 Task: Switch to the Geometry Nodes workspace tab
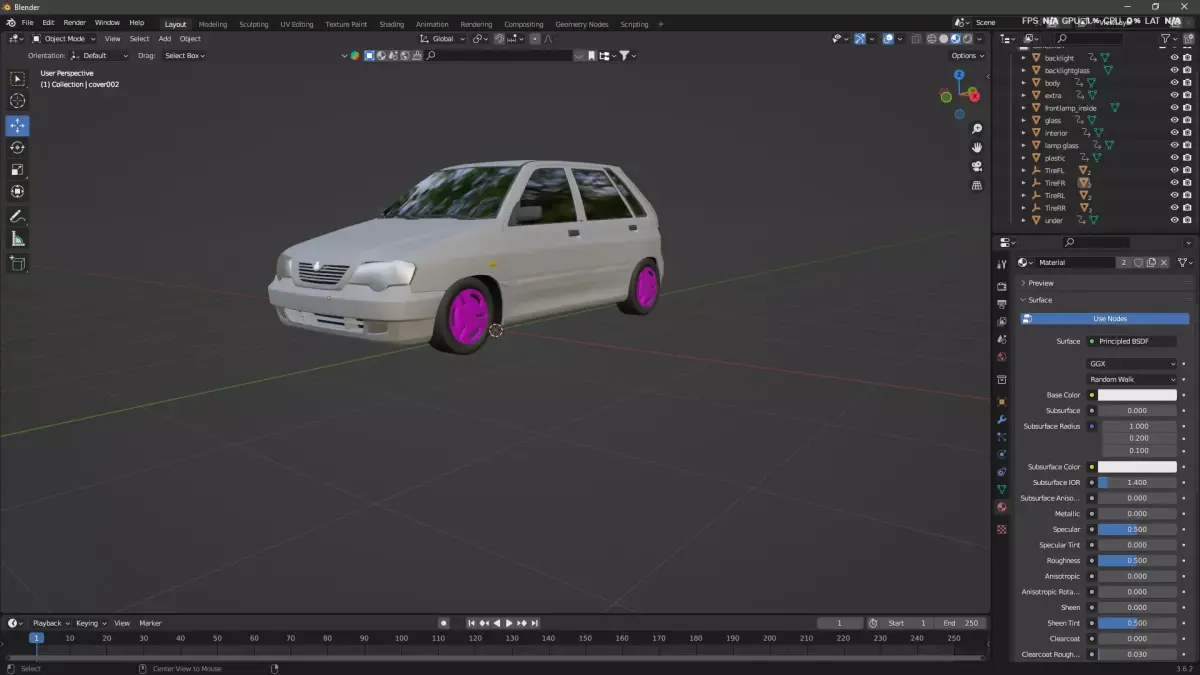(581, 24)
